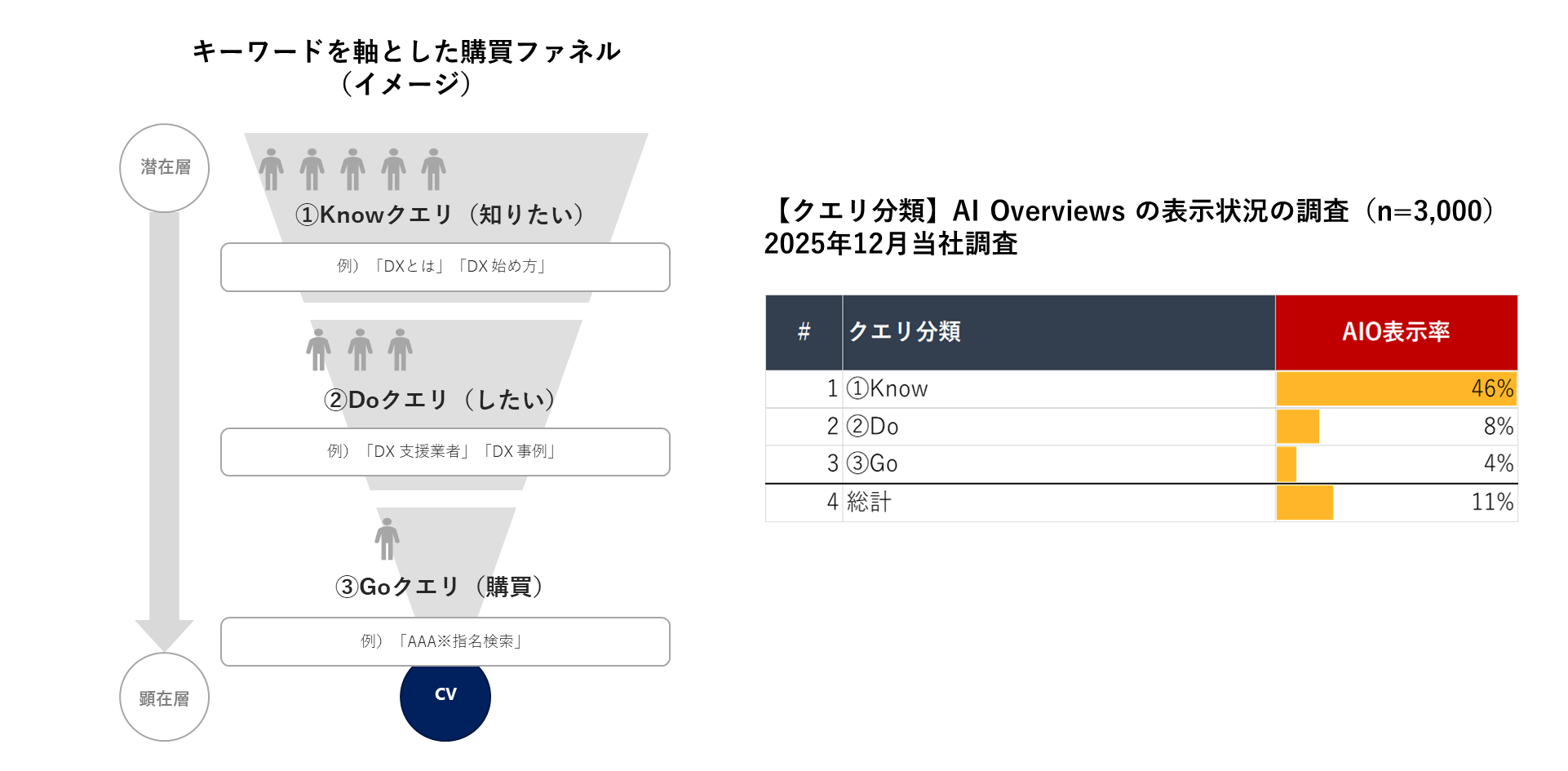Viewport: 1568px width, 771px height.
Task: Click the 8% orange bar for Do
Action: click(1298, 427)
